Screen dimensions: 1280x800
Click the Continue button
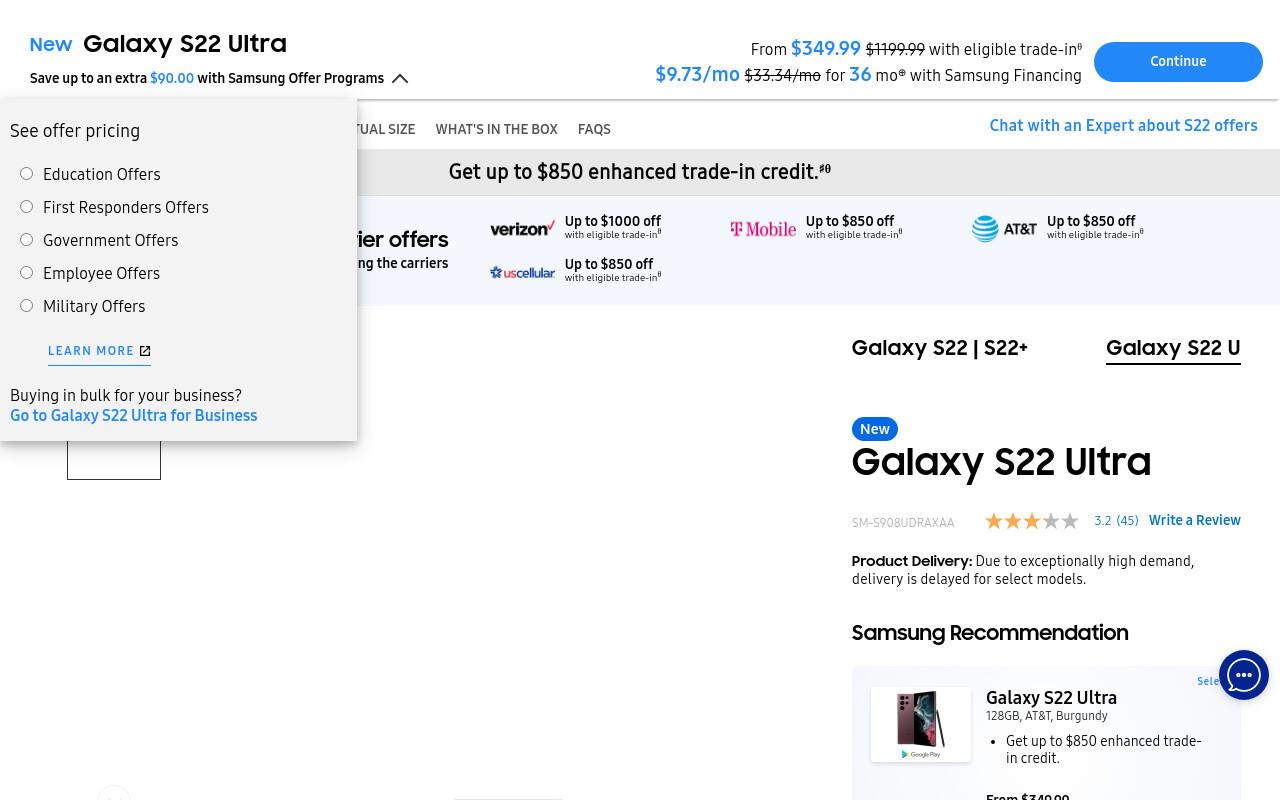tap(1178, 62)
